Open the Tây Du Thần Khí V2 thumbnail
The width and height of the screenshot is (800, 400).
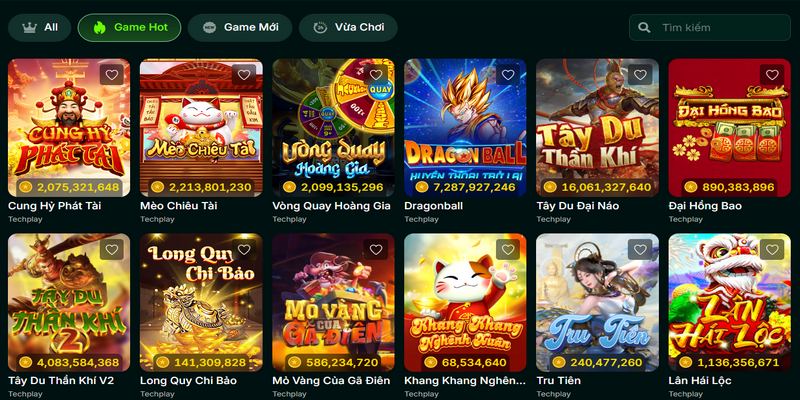point(69,303)
